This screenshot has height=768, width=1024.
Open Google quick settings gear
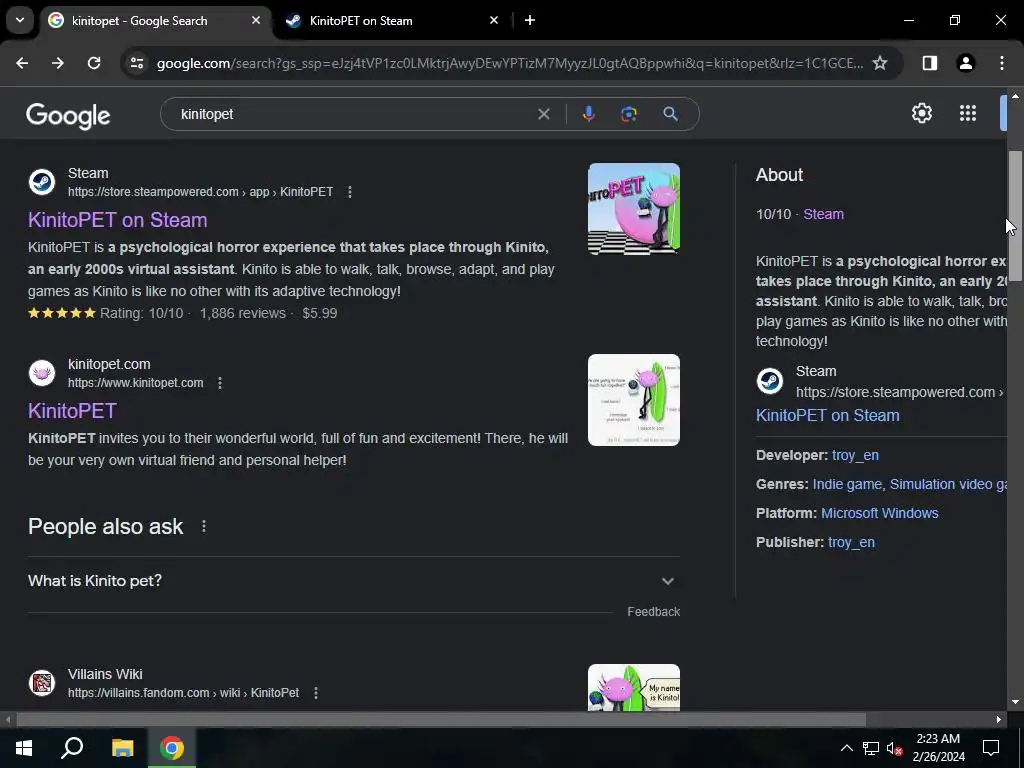[x=921, y=113]
